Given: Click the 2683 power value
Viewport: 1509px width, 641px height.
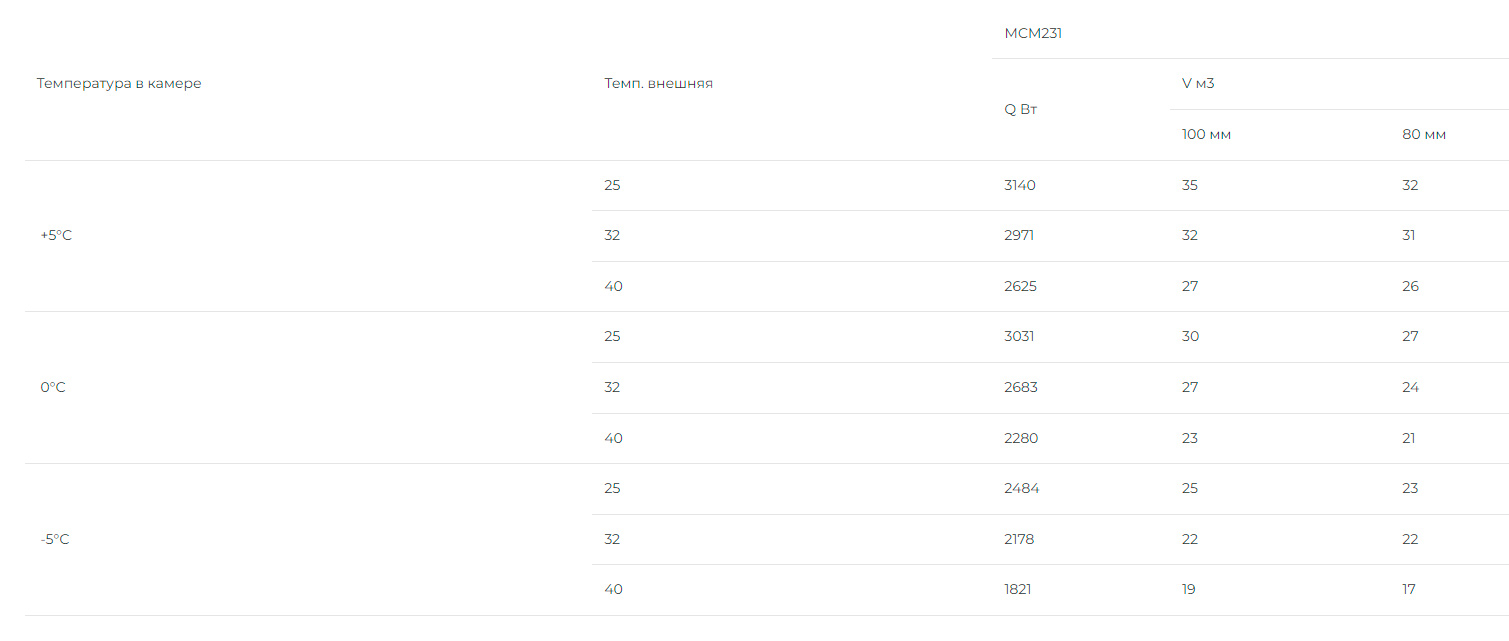Looking at the screenshot, I should pos(1020,387).
